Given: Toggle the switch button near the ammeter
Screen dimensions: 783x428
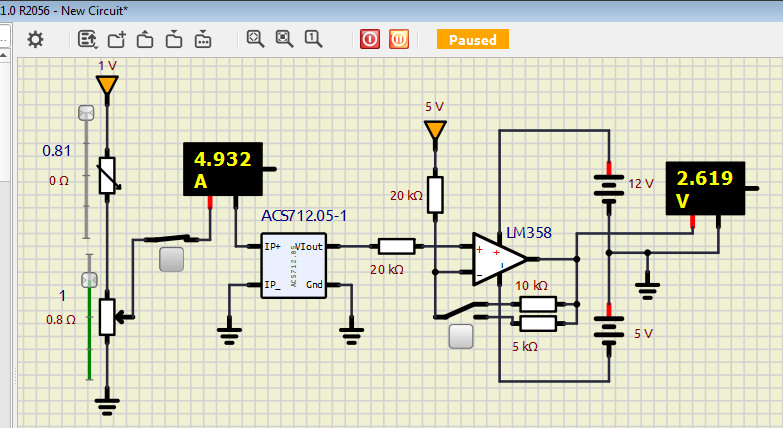Looking at the screenshot, I should click(x=172, y=260).
